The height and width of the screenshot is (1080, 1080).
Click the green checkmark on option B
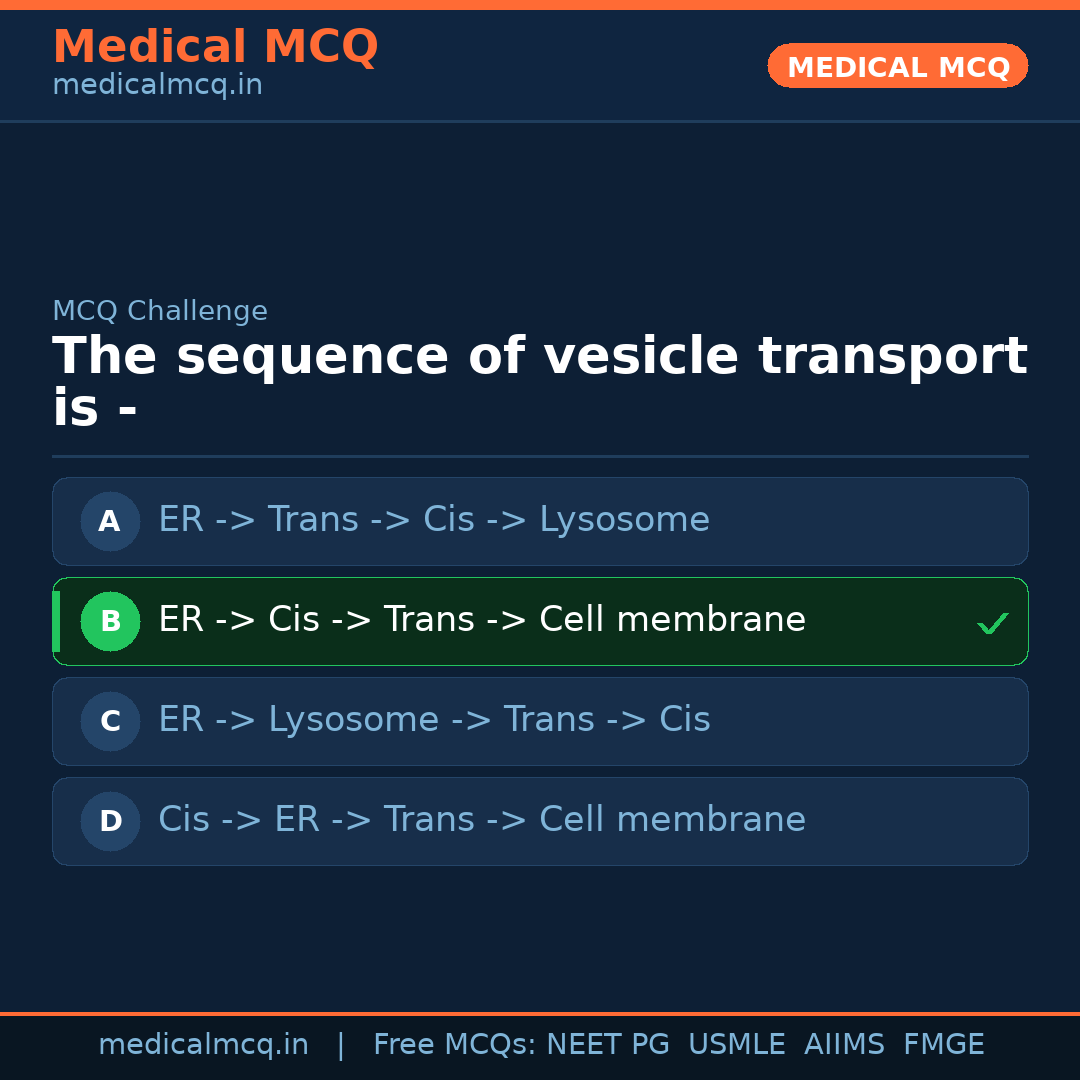(993, 623)
